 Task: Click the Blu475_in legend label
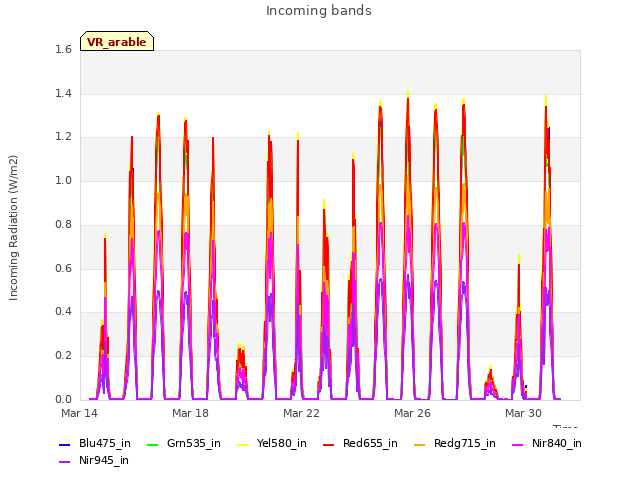105,444
